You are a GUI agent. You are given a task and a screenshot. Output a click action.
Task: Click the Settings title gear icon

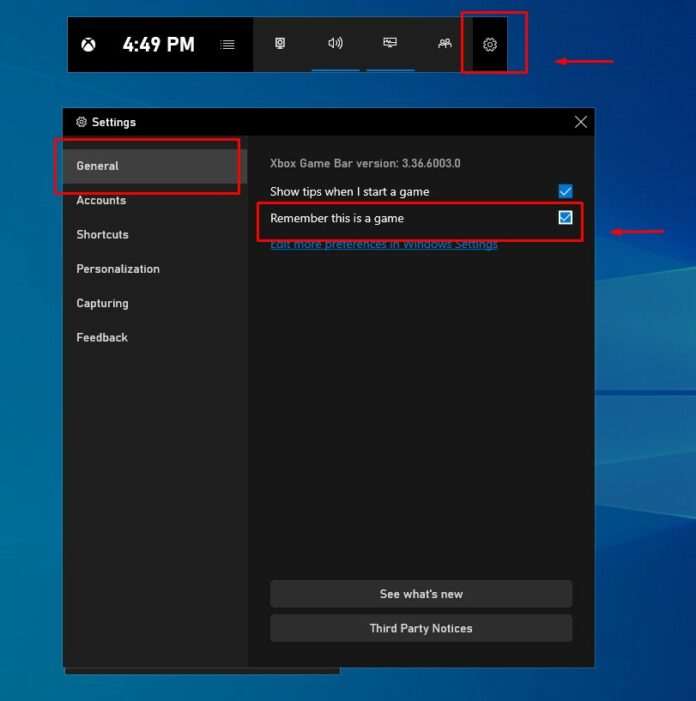tap(81, 122)
